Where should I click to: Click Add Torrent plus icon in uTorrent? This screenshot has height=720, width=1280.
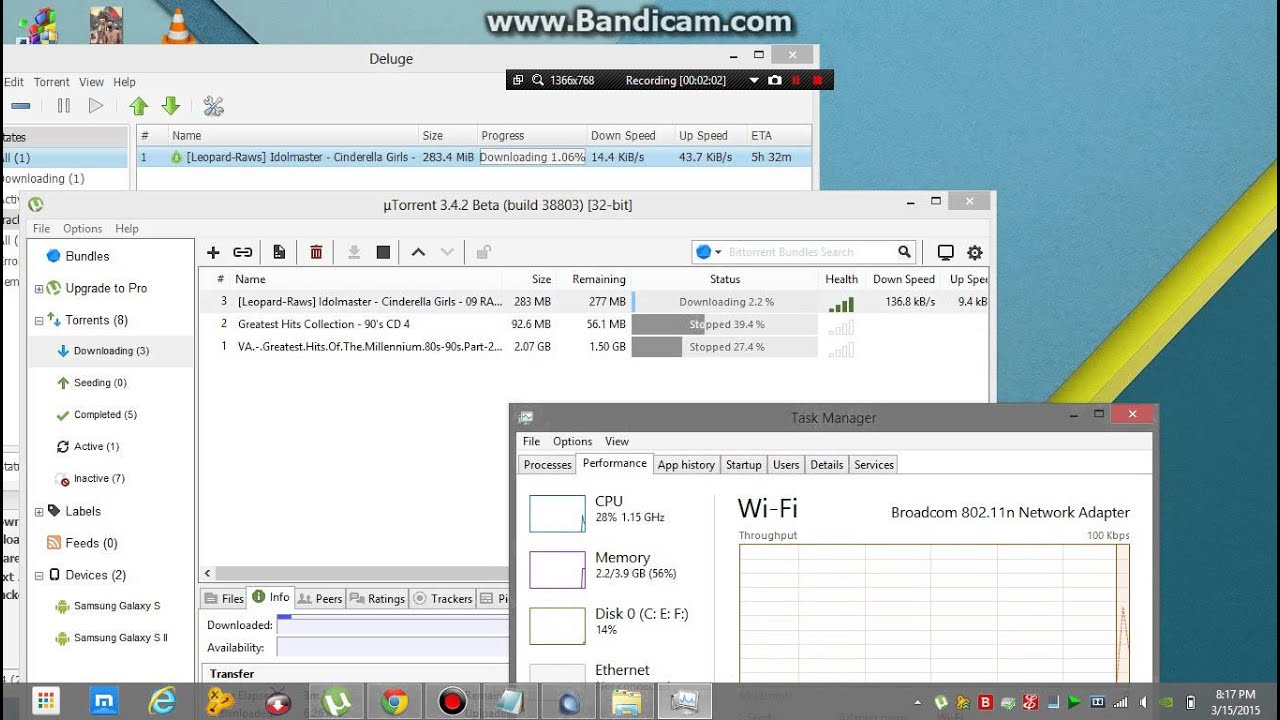(213, 252)
